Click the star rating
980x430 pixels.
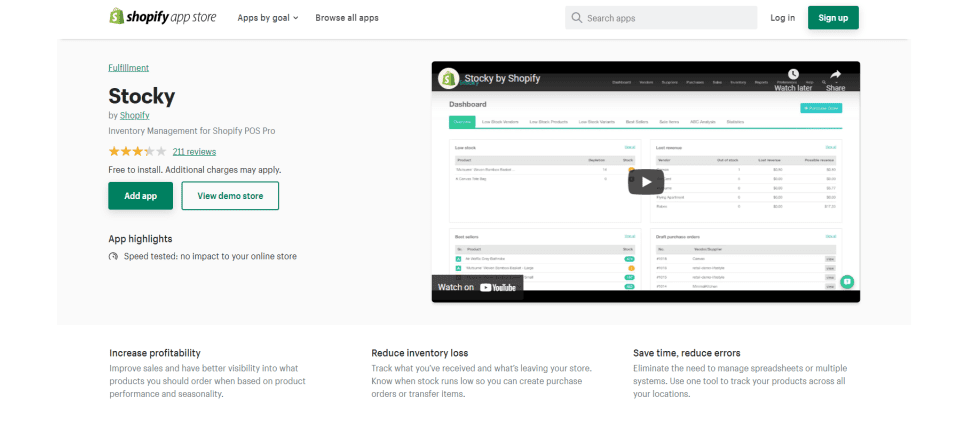tap(138, 151)
